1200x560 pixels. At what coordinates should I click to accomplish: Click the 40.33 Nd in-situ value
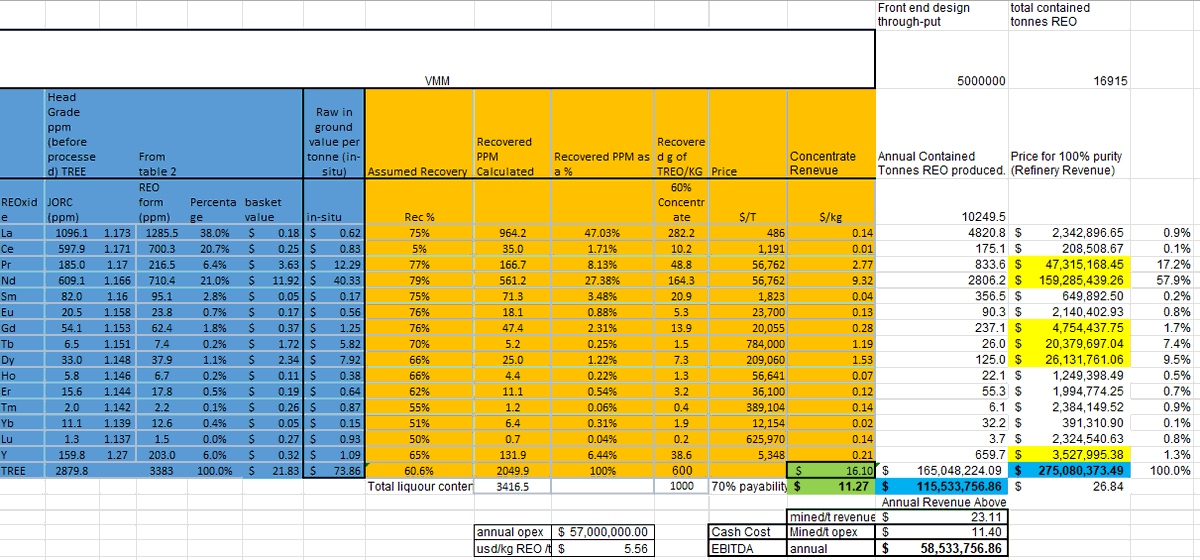[x=346, y=281]
